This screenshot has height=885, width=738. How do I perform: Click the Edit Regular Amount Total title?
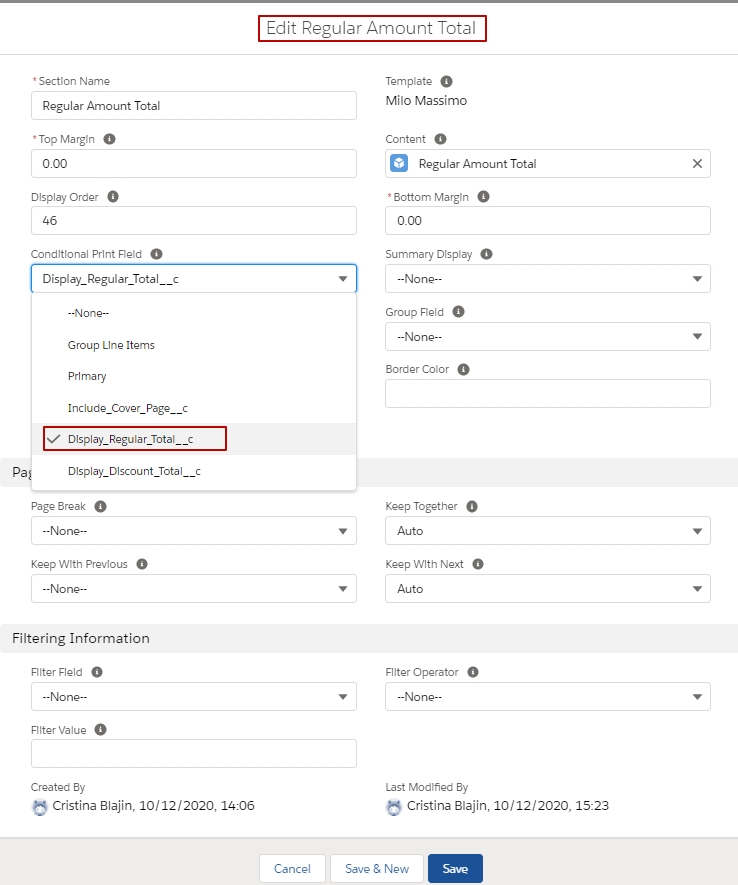371,28
